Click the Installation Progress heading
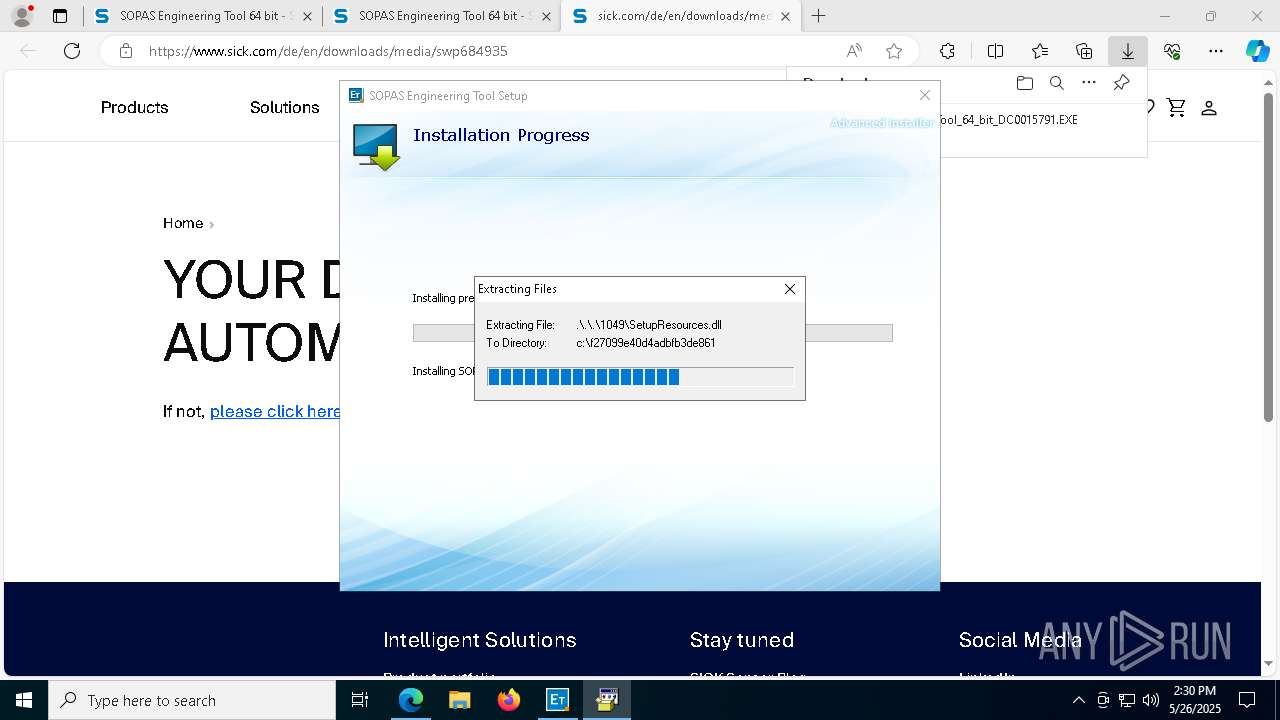The width and height of the screenshot is (1280, 720). pos(501,135)
